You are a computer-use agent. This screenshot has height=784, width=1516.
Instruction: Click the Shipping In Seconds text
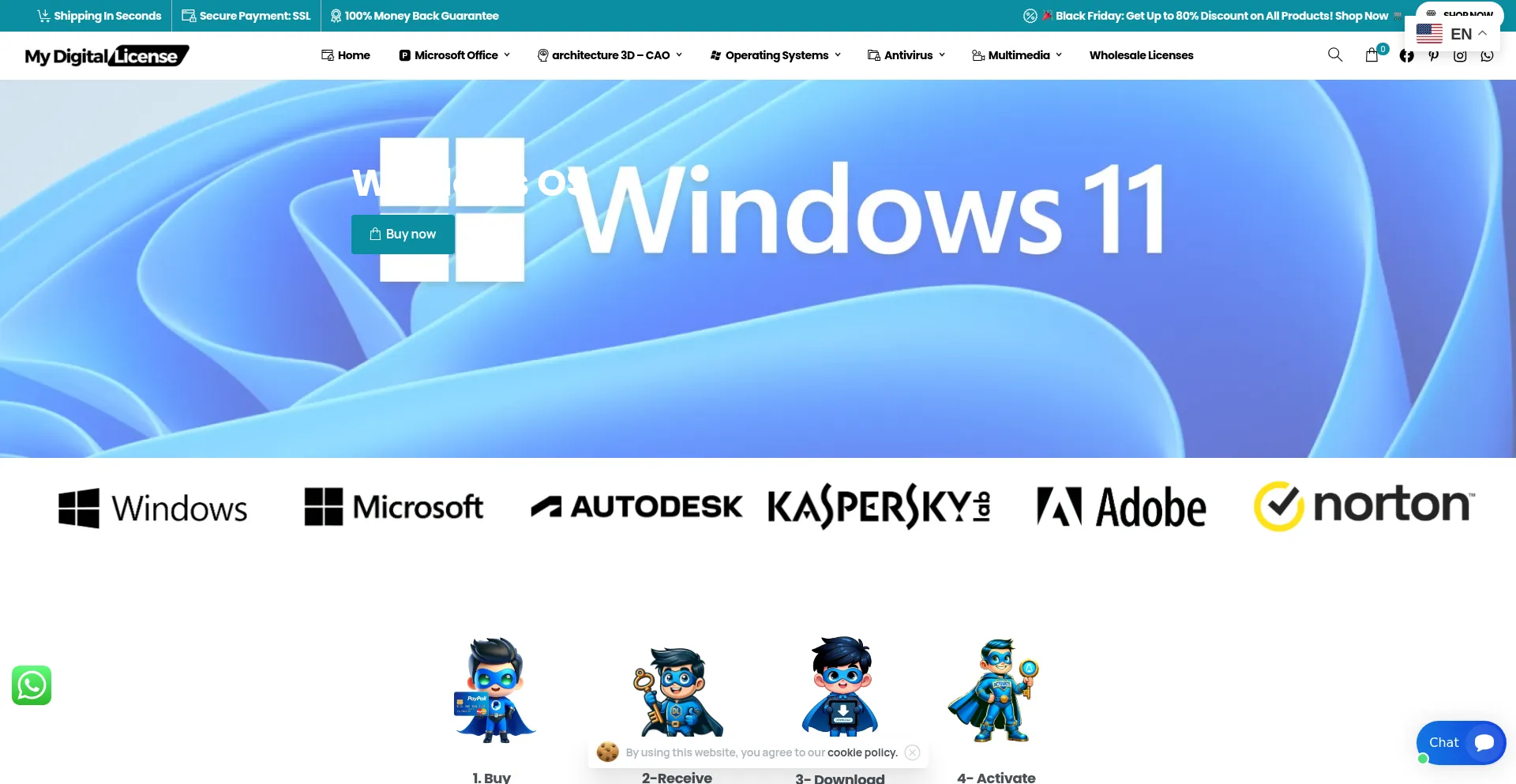107,16
